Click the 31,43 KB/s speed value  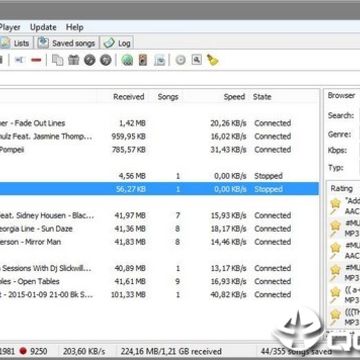228,150
